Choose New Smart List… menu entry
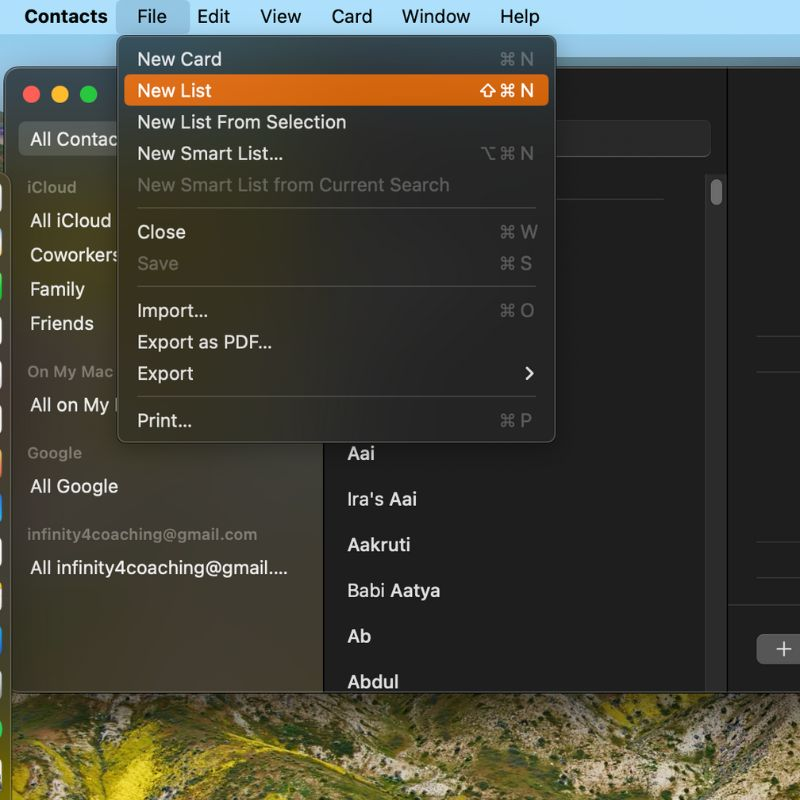Screen dimensions: 800x800 pos(336,153)
